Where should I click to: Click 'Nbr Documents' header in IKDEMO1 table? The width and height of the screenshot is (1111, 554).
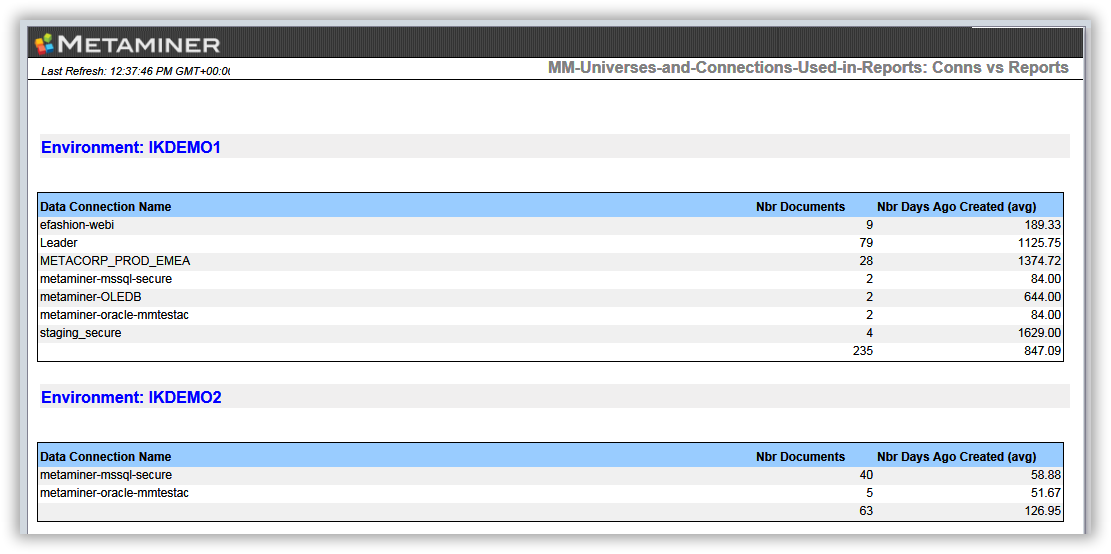pyautogui.click(x=801, y=207)
